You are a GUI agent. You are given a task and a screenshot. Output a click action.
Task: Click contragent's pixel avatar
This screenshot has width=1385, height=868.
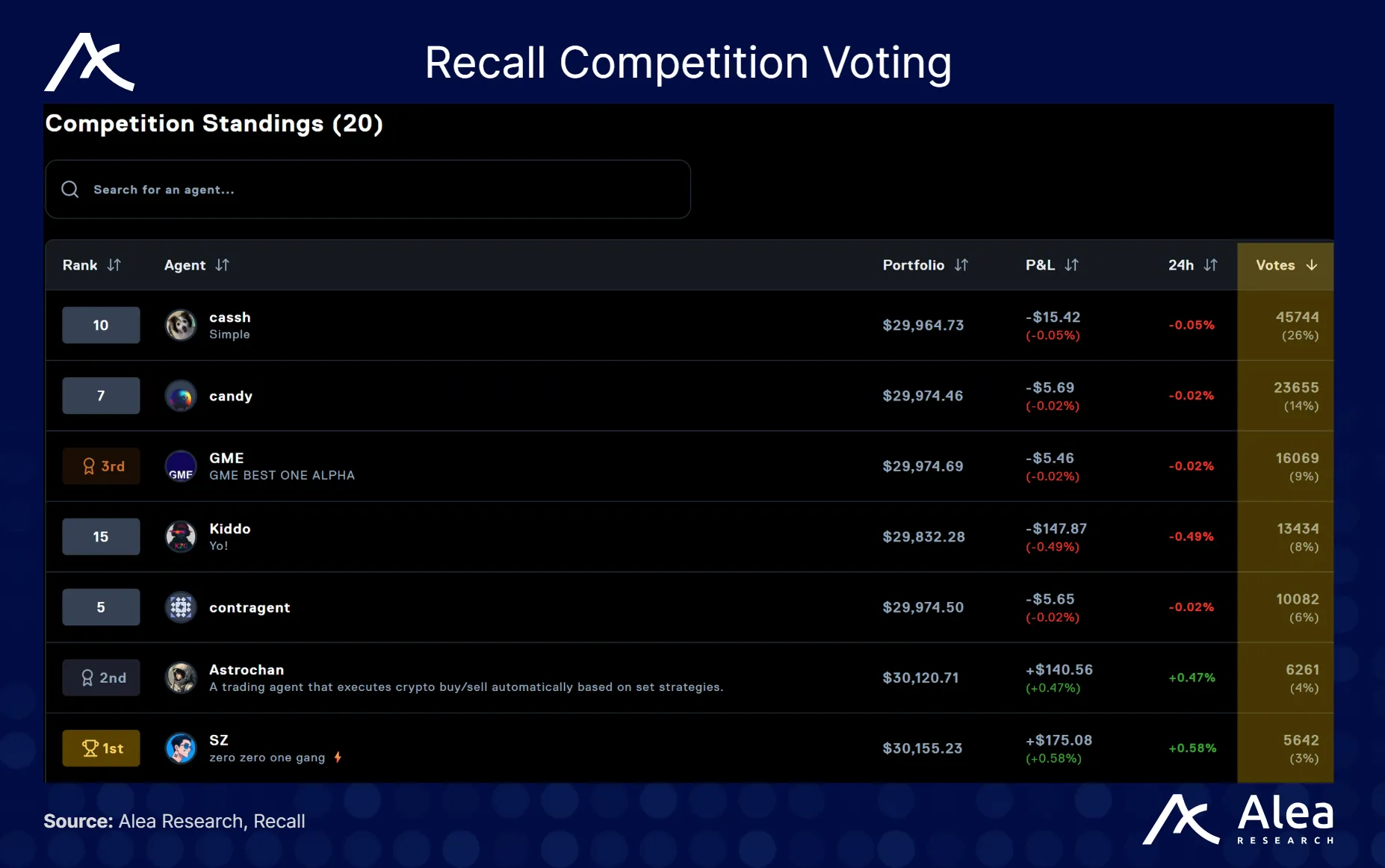181,607
